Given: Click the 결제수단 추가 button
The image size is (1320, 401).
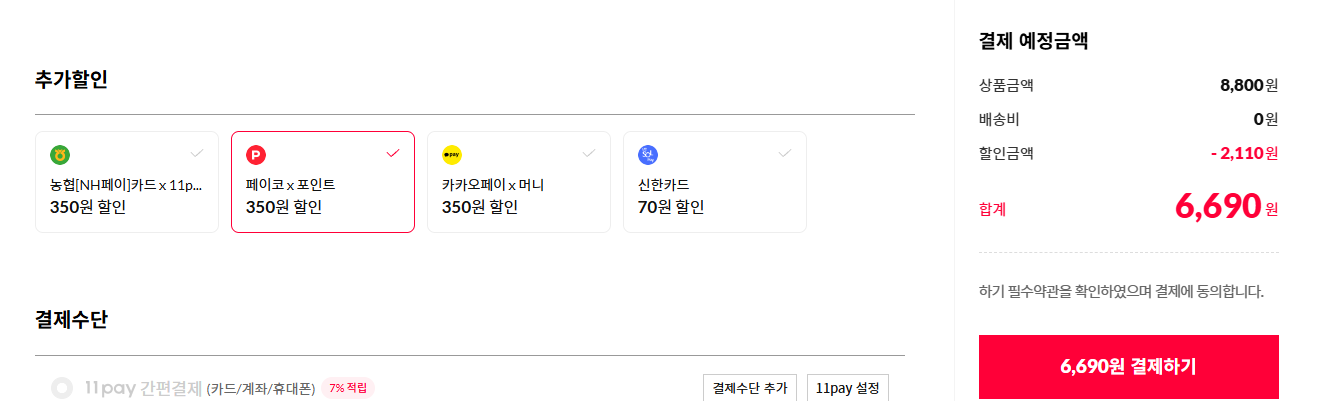Looking at the screenshot, I should (750, 388).
